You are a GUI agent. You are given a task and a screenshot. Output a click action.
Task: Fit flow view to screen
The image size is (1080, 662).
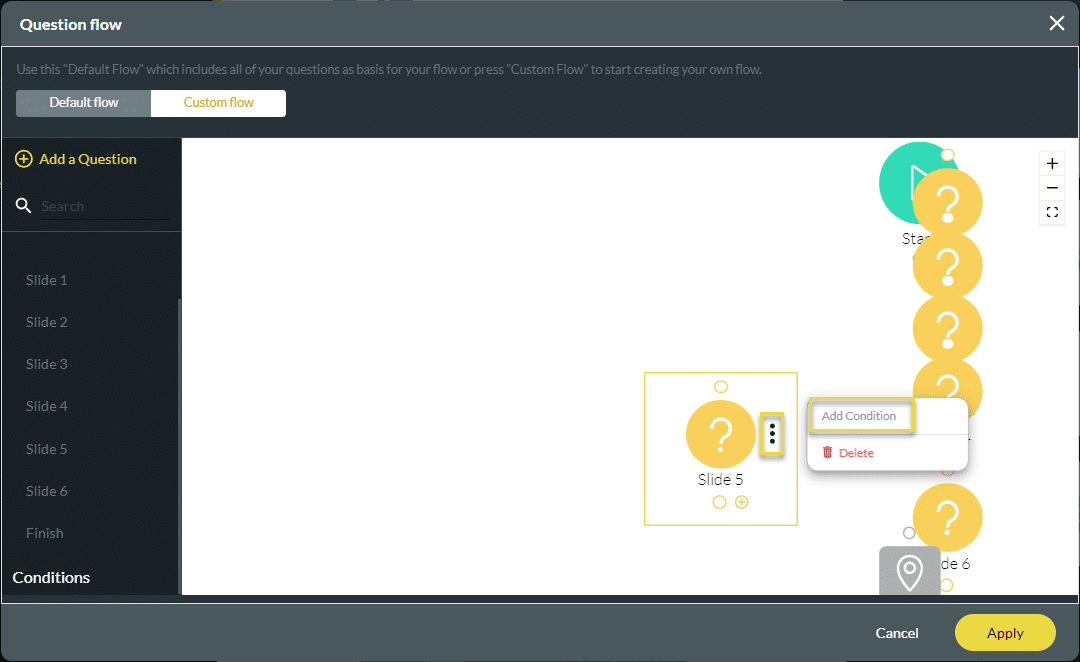tap(1052, 212)
